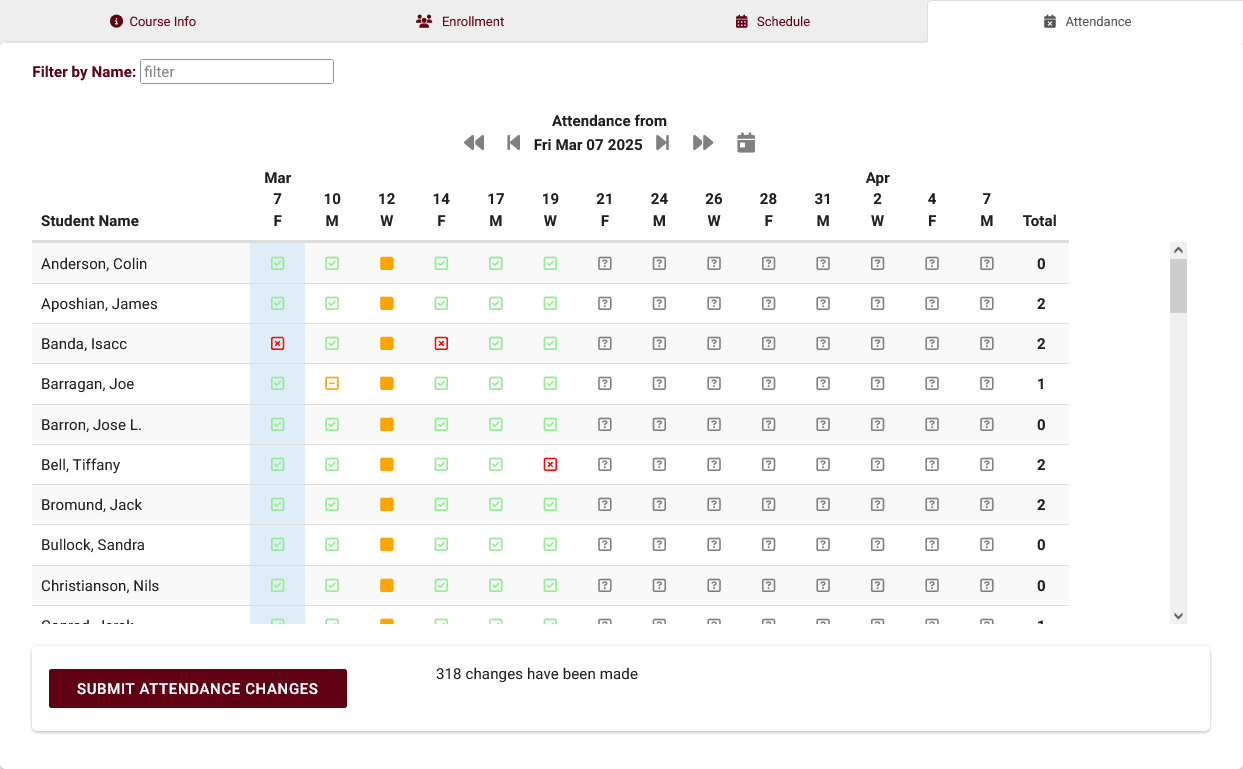Image resolution: width=1243 pixels, height=769 pixels.
Task: Open the calendar date picker icon
Action: [746, 143]
